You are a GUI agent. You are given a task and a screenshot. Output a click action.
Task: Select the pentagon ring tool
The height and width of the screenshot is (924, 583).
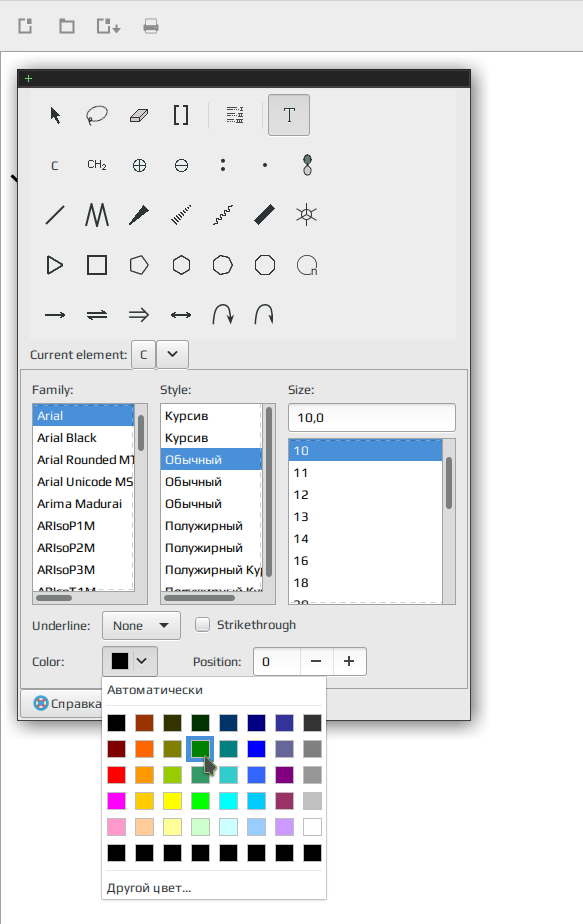[139, 265]
